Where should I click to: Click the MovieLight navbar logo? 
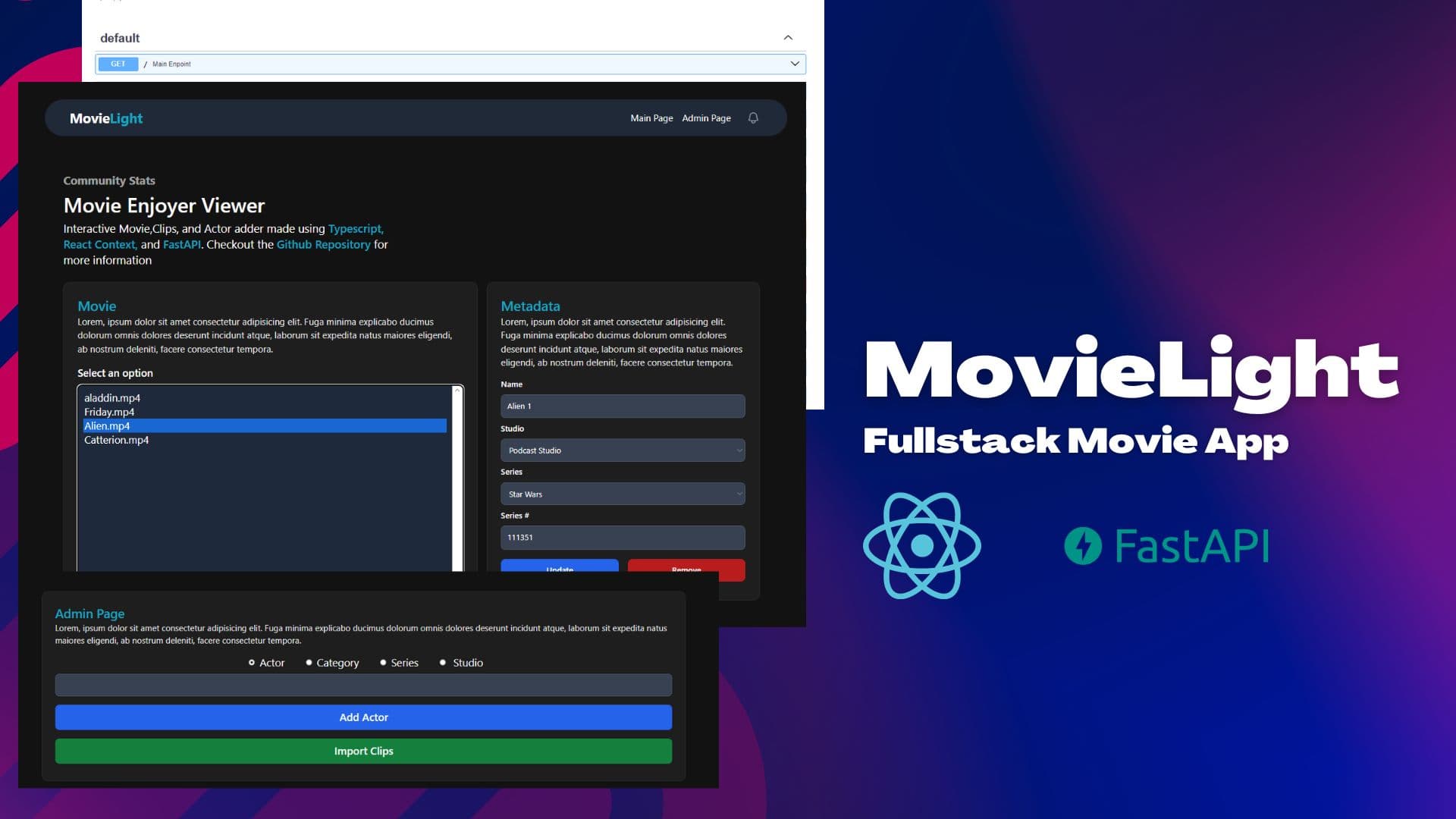pos(106,118)
